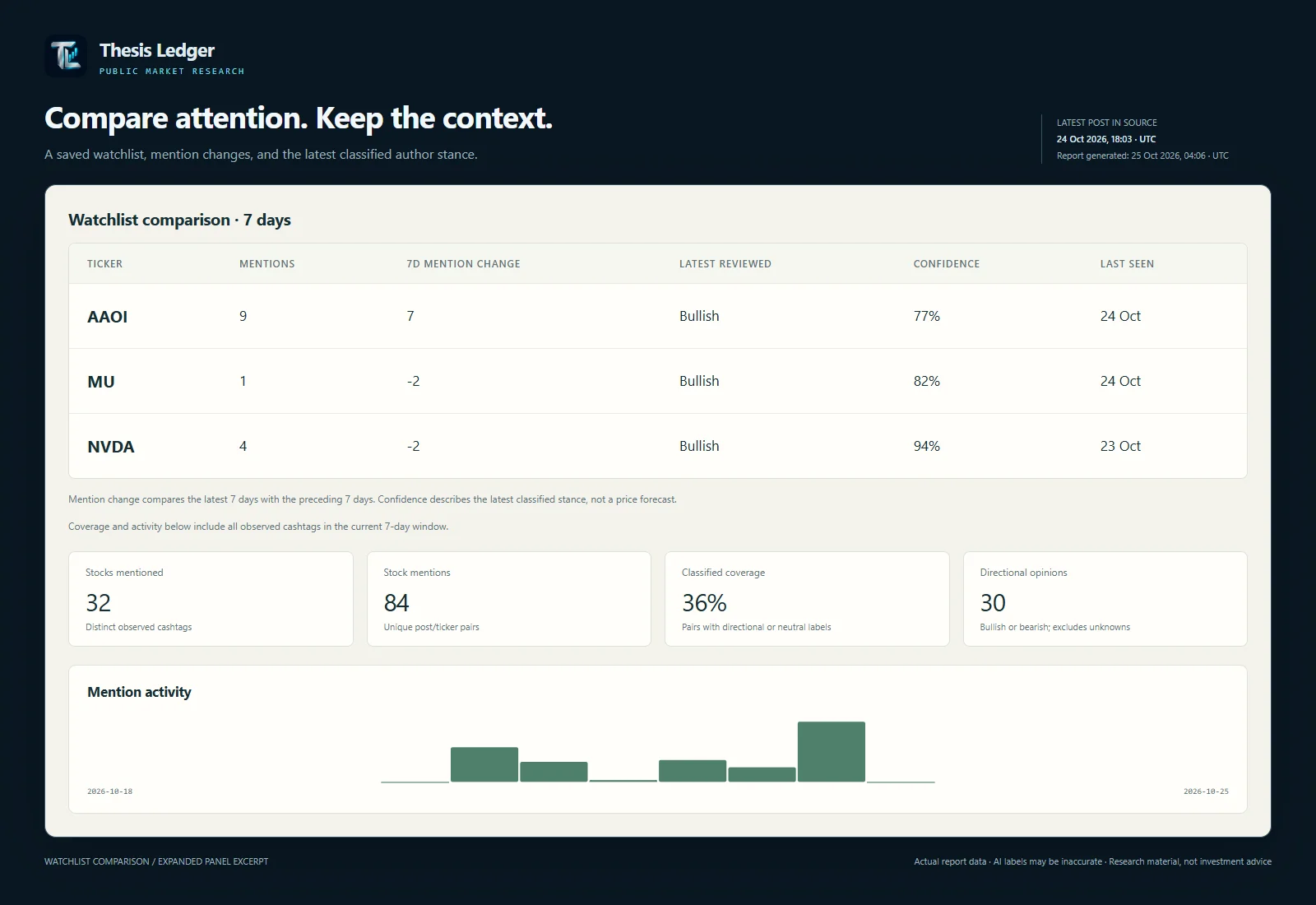Click MU last seen 24 Oct

coord(1120,381)
